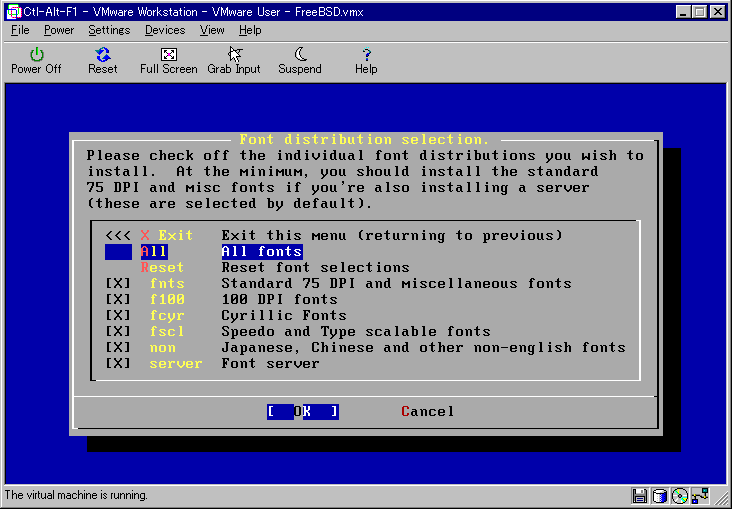Screen dimensions: 732x509
Task: Click 'Font distribution selection.' dialog title
Action: (x=364, y=139)
